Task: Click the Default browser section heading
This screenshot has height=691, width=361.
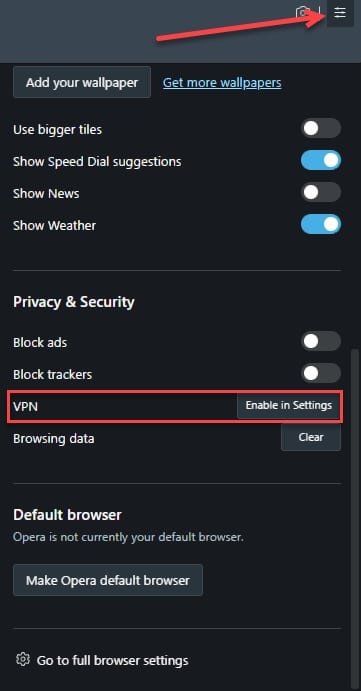Action: pyautogui.click(x=67, y=514)
